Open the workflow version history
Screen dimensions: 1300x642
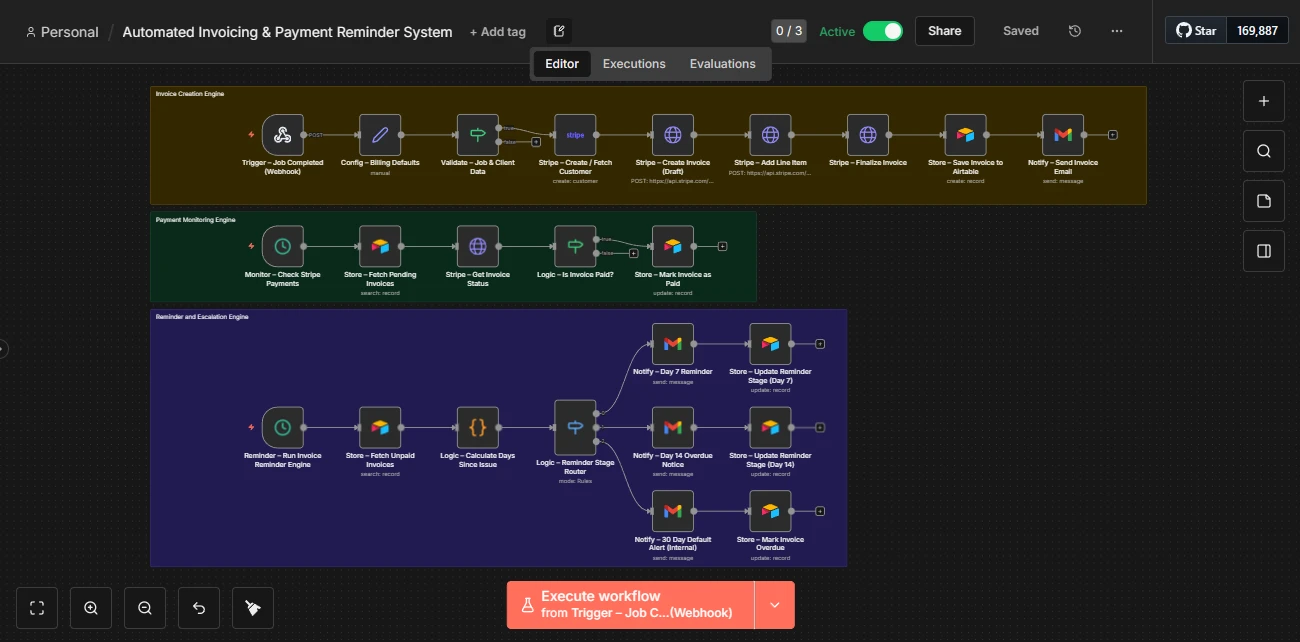pos(1074,31)
